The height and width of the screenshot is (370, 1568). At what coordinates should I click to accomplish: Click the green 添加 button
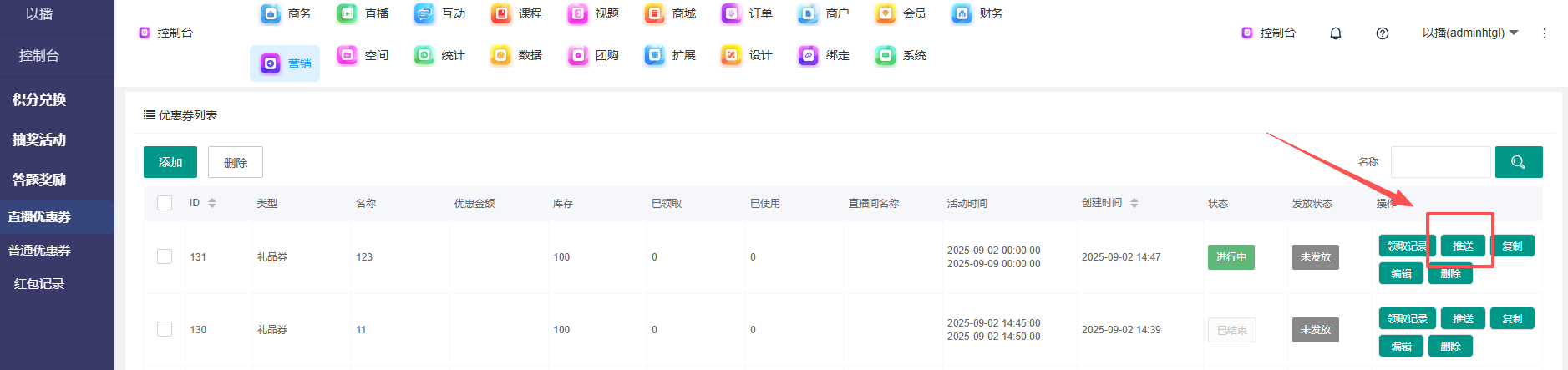point(170,162)
